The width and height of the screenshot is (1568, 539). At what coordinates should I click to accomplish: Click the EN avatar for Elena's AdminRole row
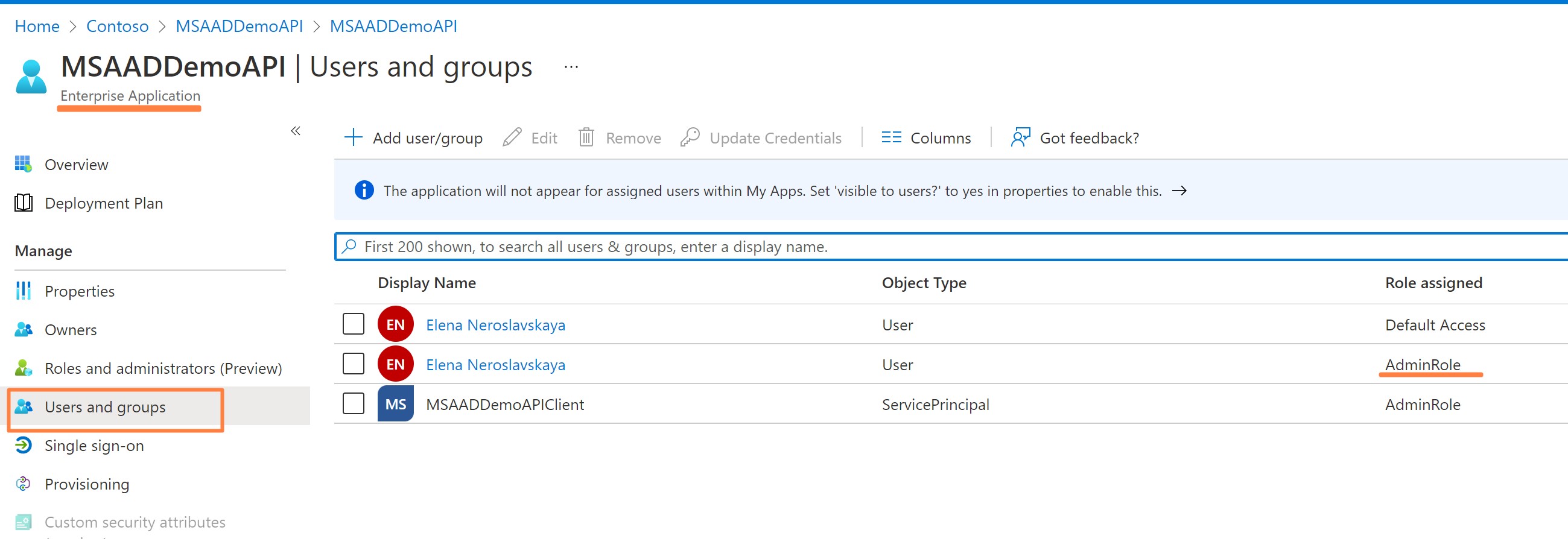pos(396,364)
